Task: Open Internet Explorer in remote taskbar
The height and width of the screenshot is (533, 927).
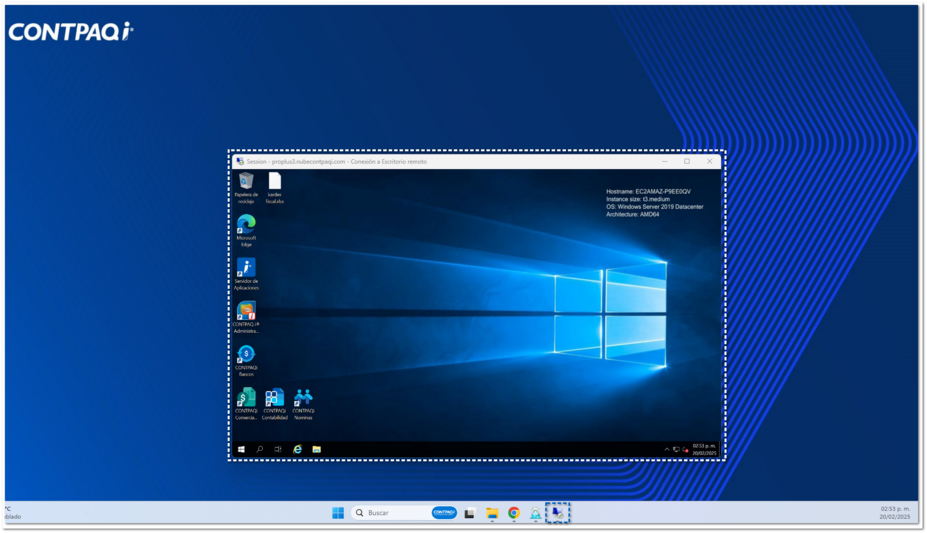Action: [297, 450]
